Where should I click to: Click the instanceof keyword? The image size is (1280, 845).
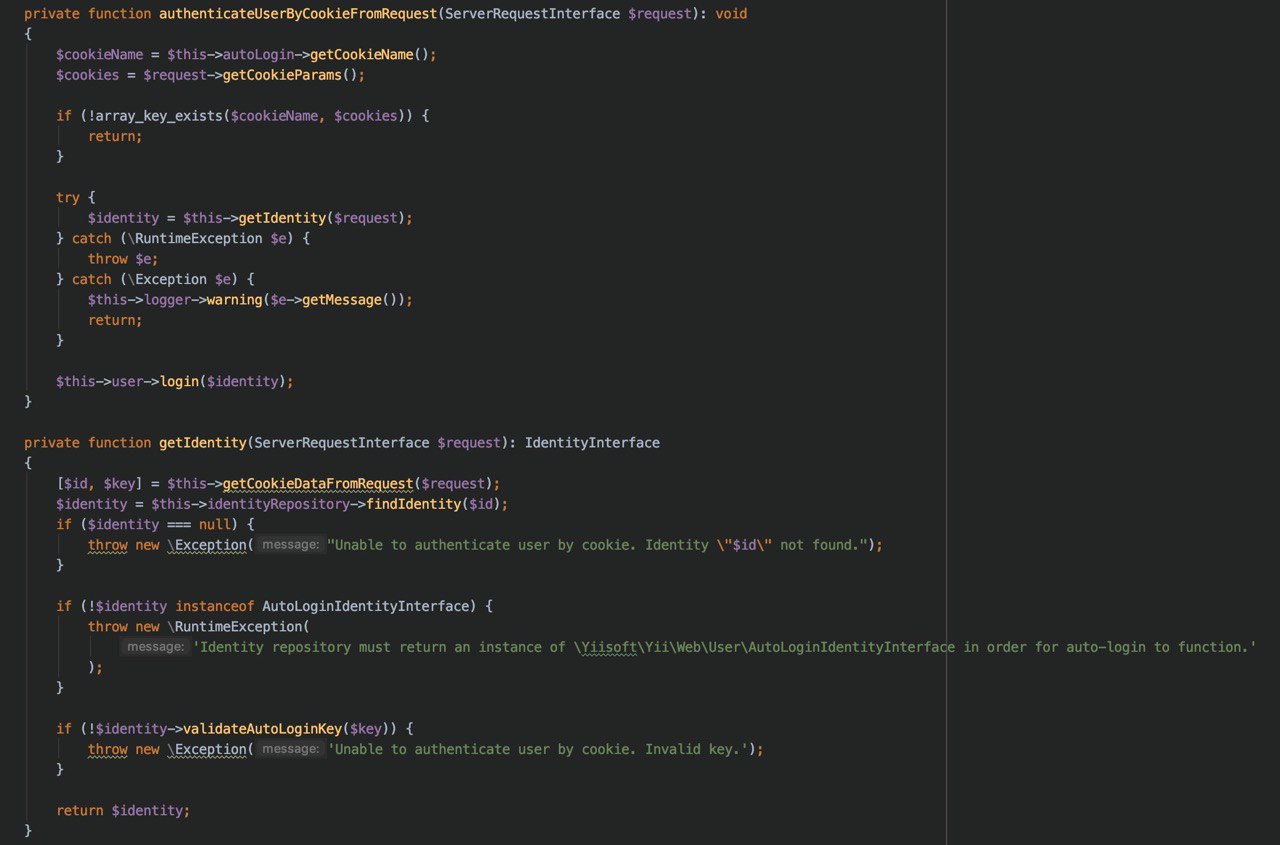coord(215,607)
